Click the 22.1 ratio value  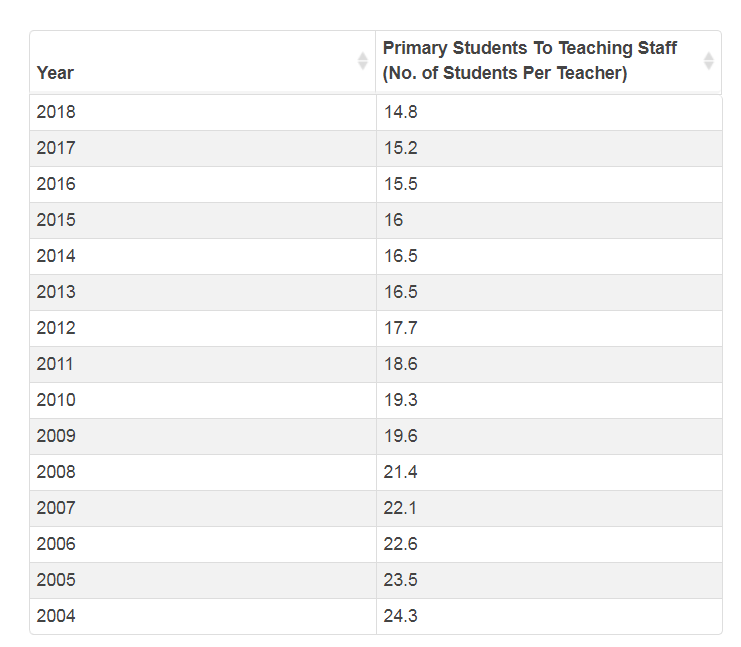(400, 508)
